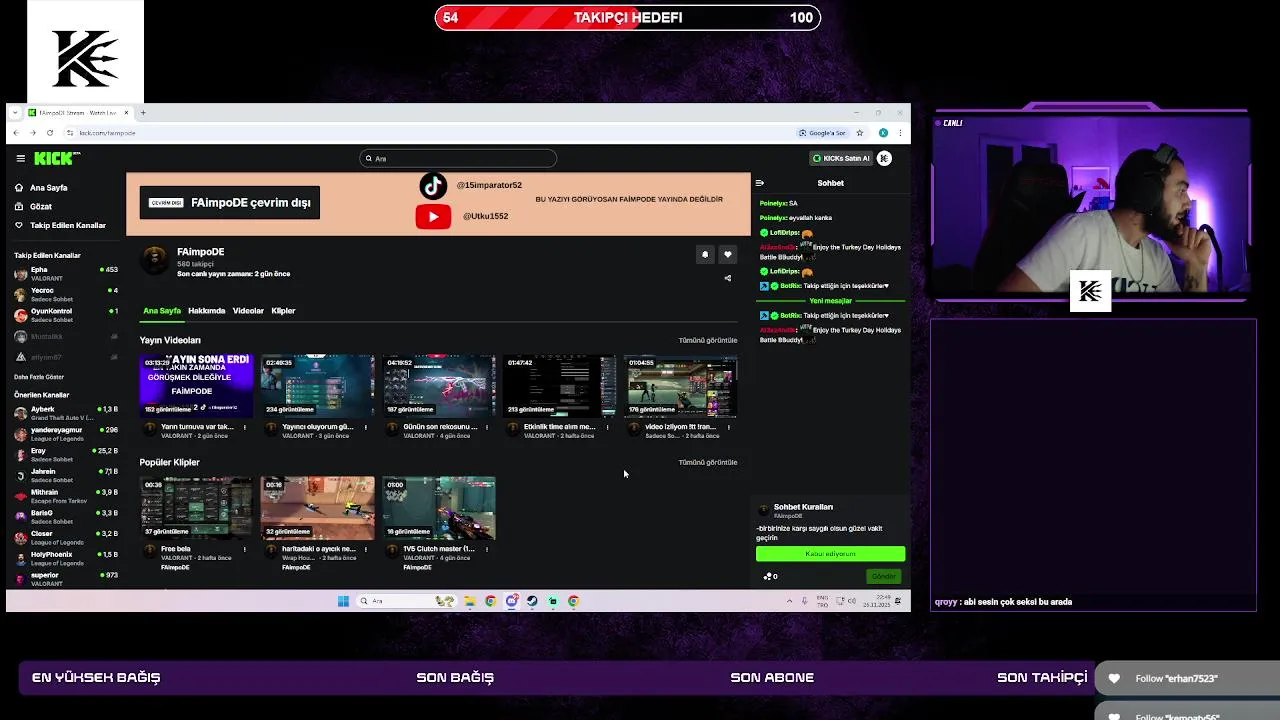
Task: Open File Explorer from the taskbar
Action: 470,601
